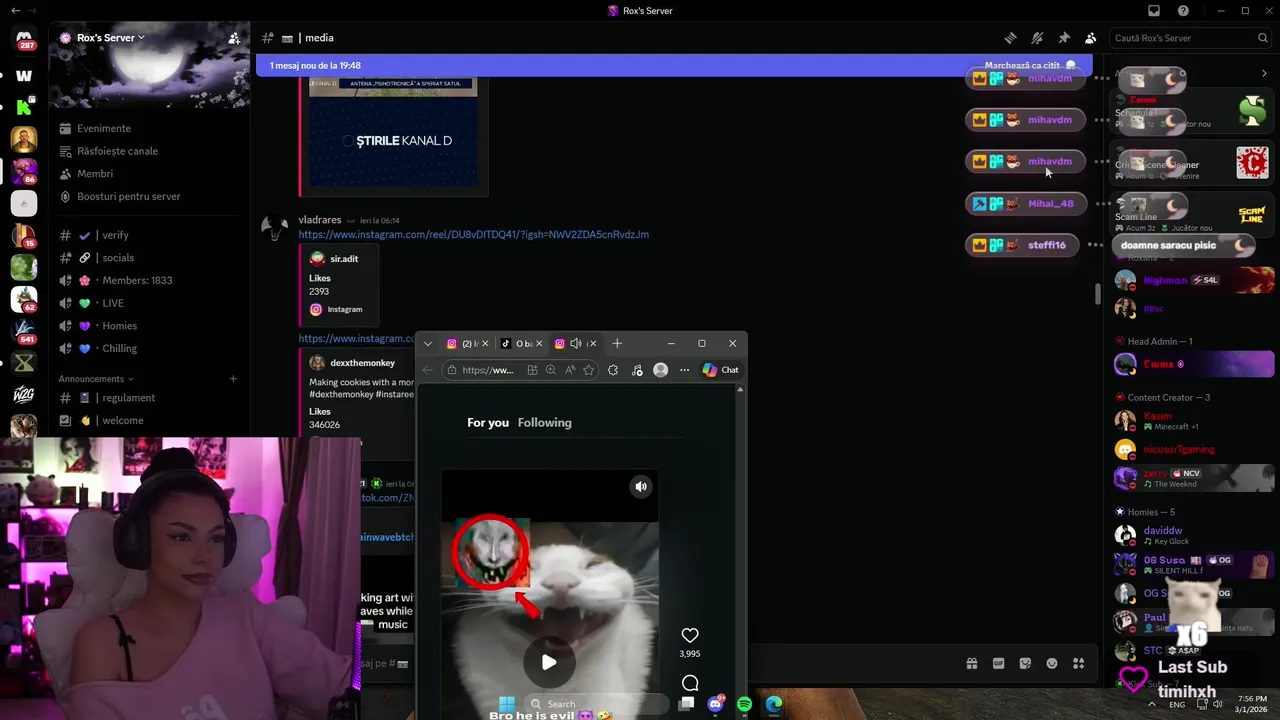
Task: Click the browser address bar URL
Action: pyautogui.click(x=488, y=370)
